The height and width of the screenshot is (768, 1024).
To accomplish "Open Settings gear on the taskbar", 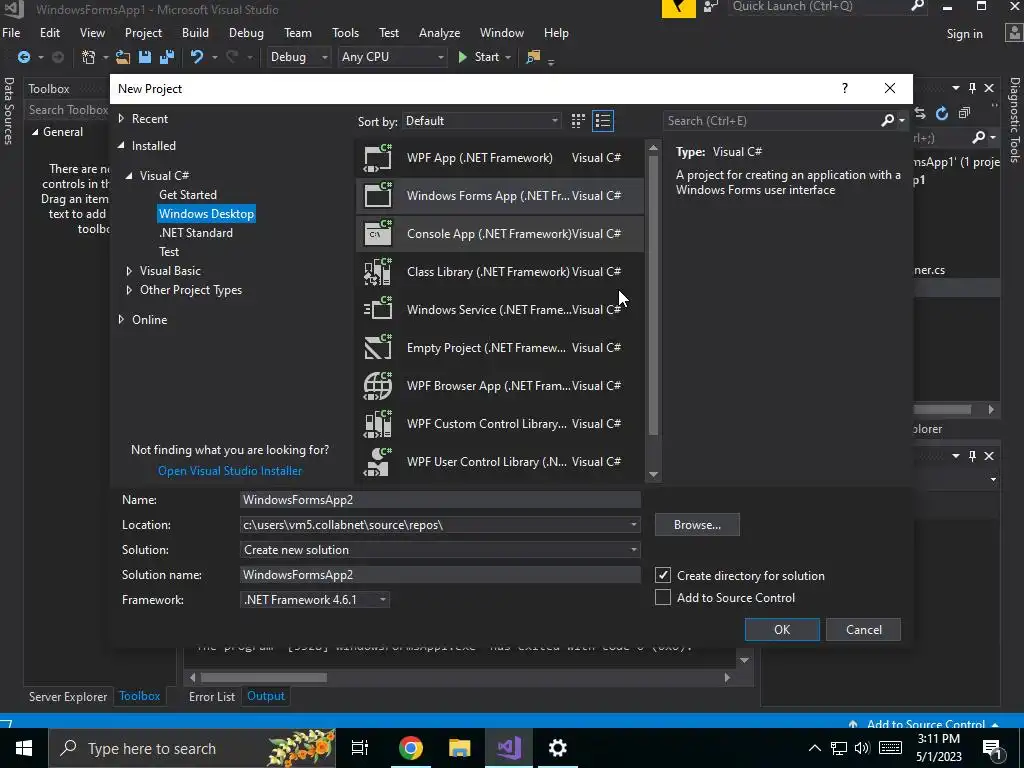I will point(558,748).
